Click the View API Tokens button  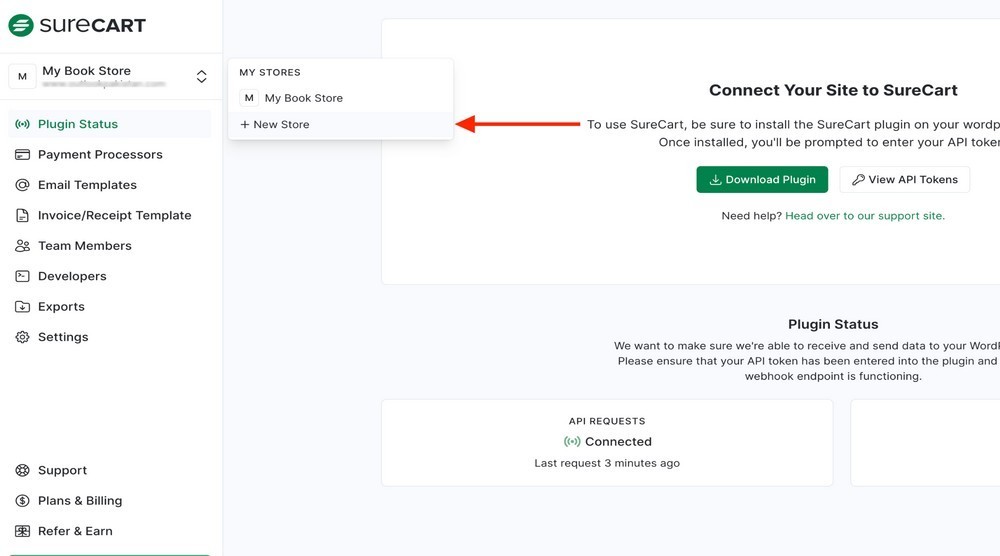(905, 180)
